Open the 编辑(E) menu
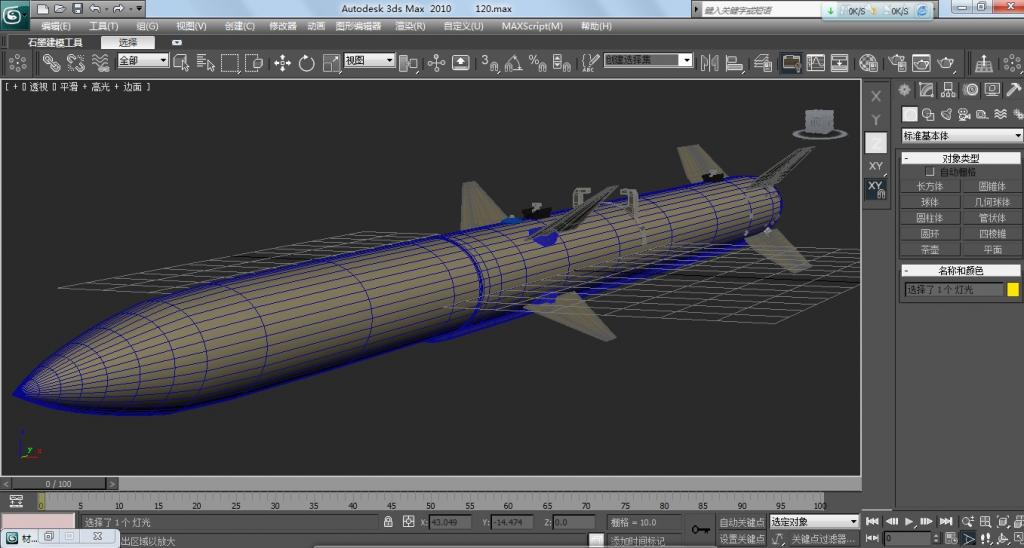This screenshot has height=548, width=1024. pos(55,26)
